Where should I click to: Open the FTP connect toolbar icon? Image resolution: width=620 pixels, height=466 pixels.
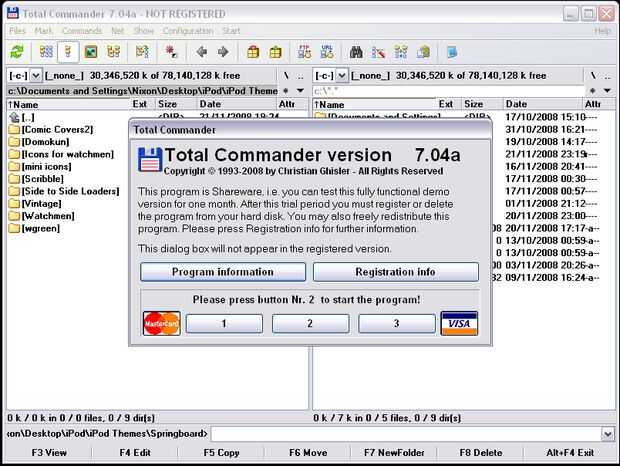click(304, 52)
